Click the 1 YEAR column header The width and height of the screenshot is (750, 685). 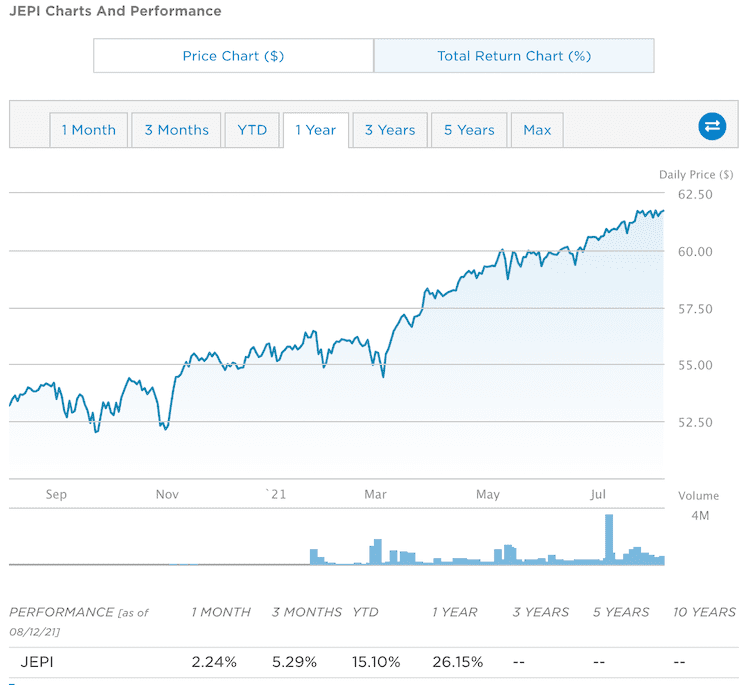pyautogui.click(x=455, y=612)
